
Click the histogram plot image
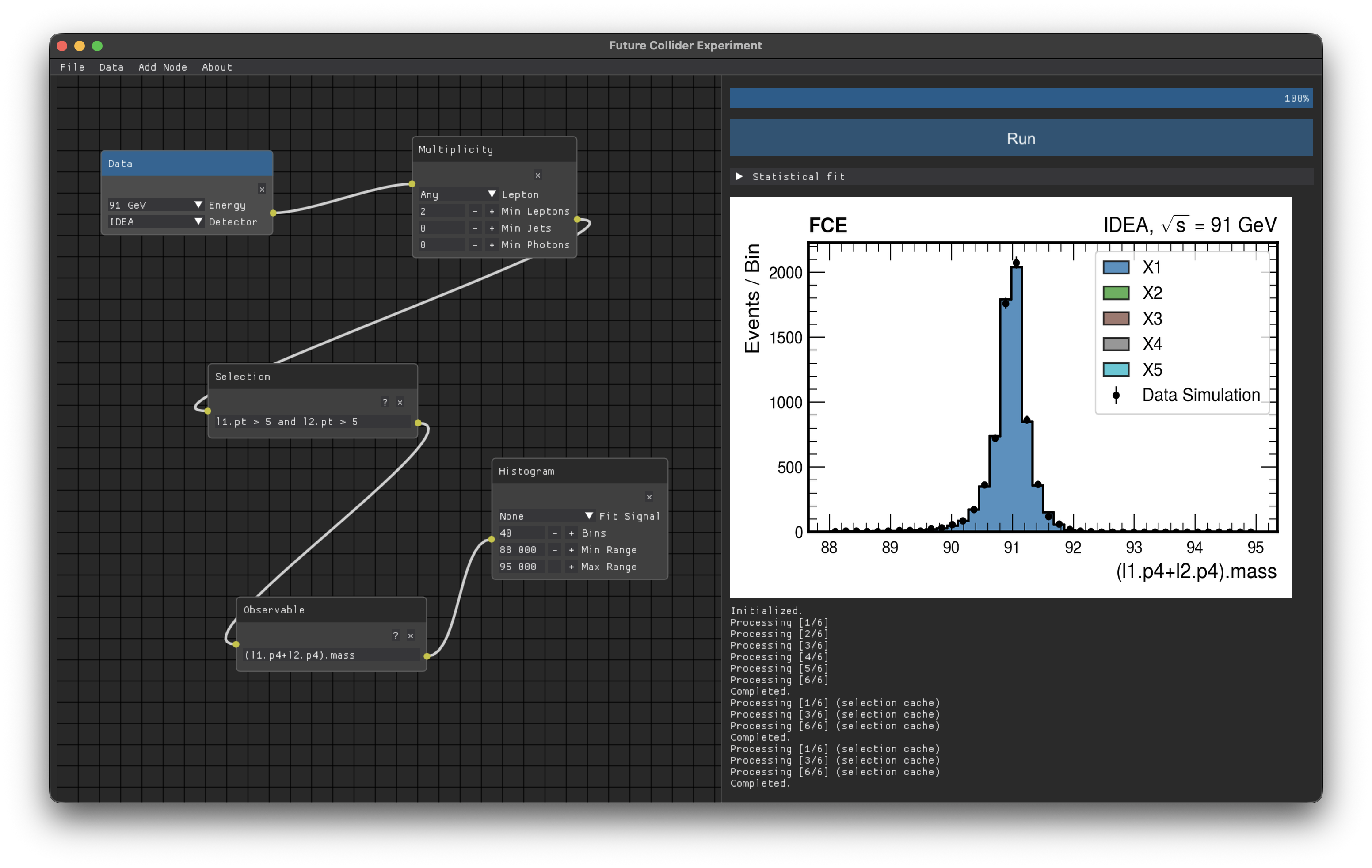tap(1011, 398)
